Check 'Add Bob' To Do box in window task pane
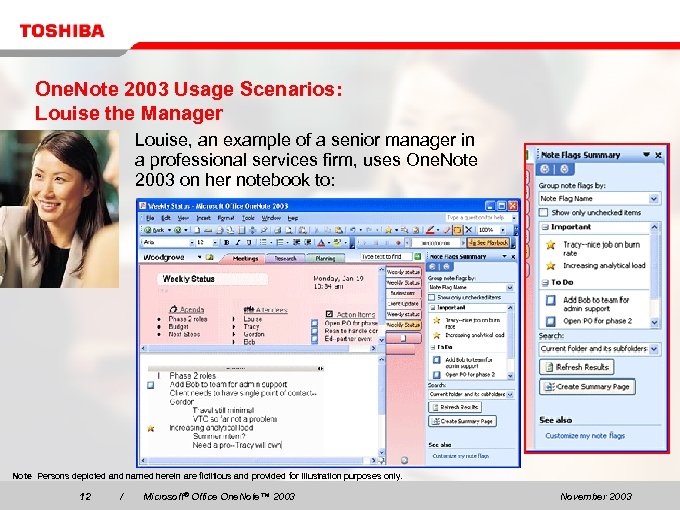This screenshot has width=680, height=510. (437, 360)
